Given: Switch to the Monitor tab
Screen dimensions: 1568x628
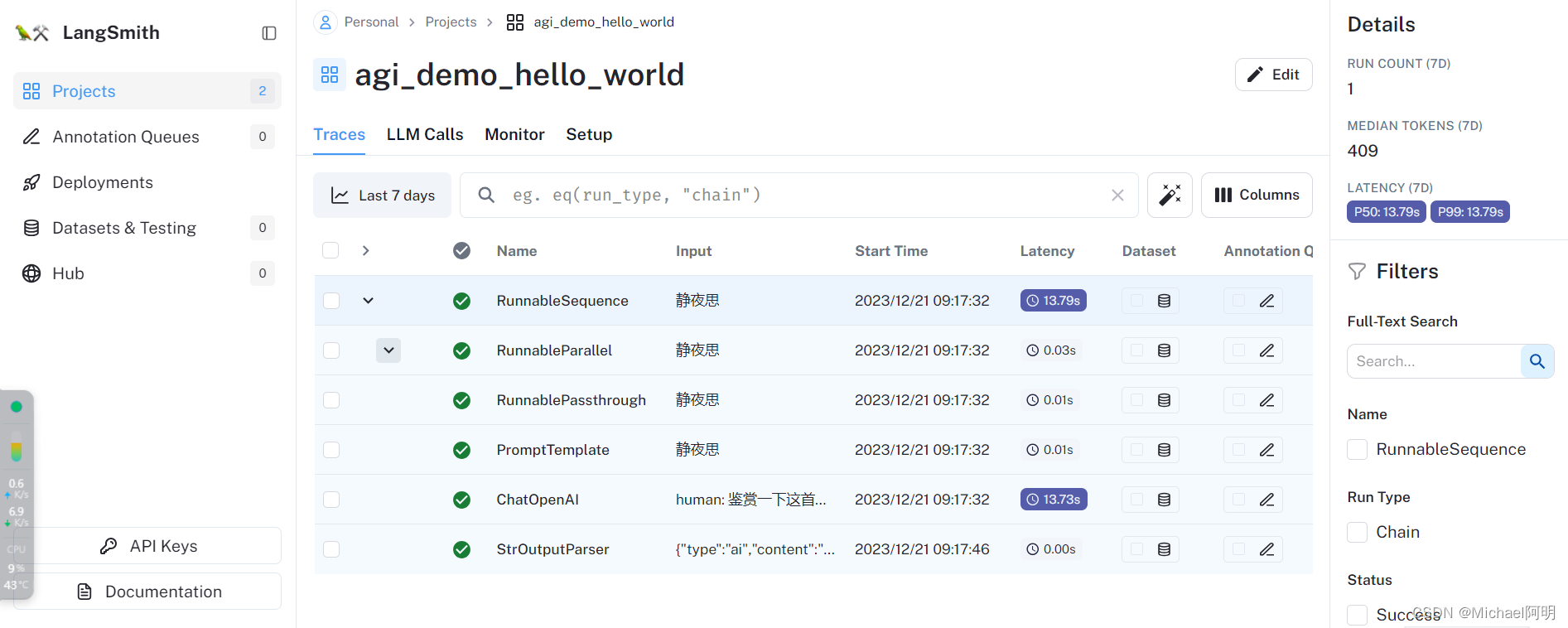Looking at the screenshot, I should click(x=514, y=134).
